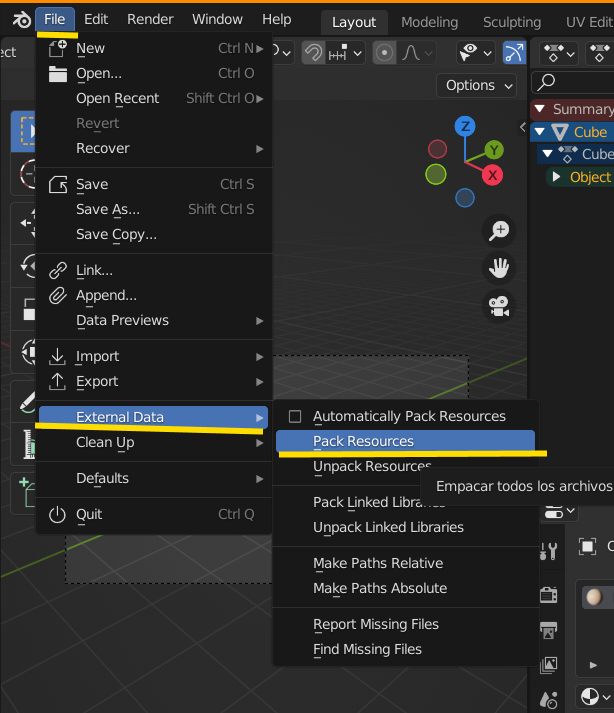Open object visibility eye dropdown
Viewport: 614px width, 713px height.
475,53
